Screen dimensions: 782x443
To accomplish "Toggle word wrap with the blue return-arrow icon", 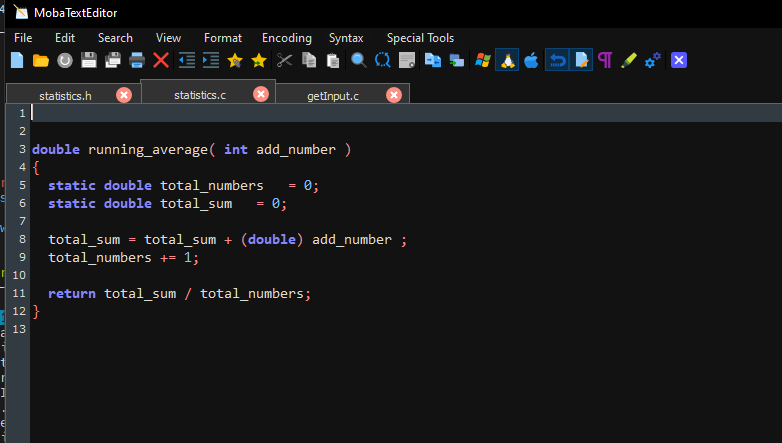I will (557, 60).
